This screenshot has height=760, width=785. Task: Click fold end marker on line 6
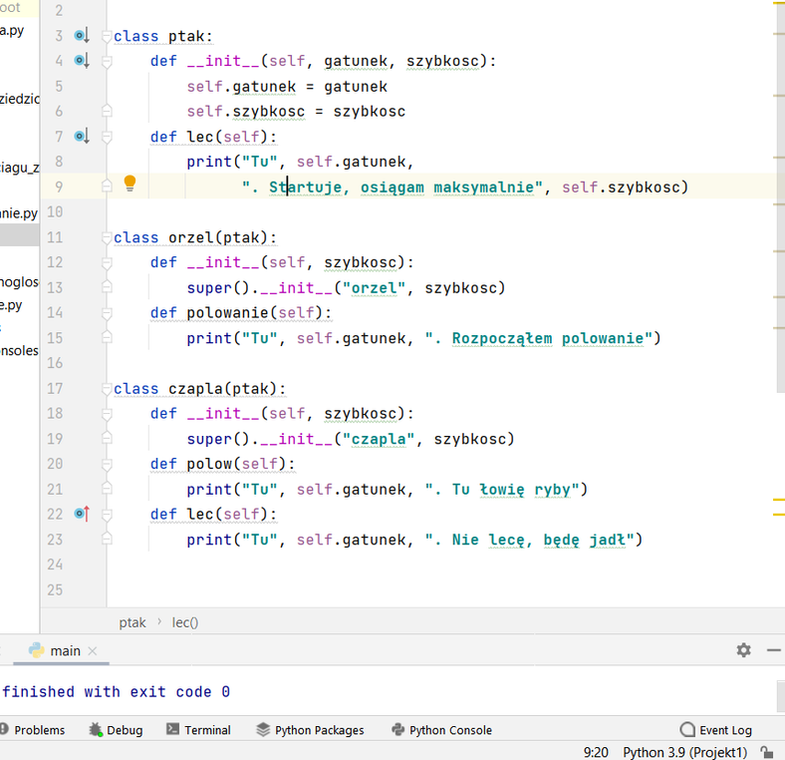click(106, 111)
